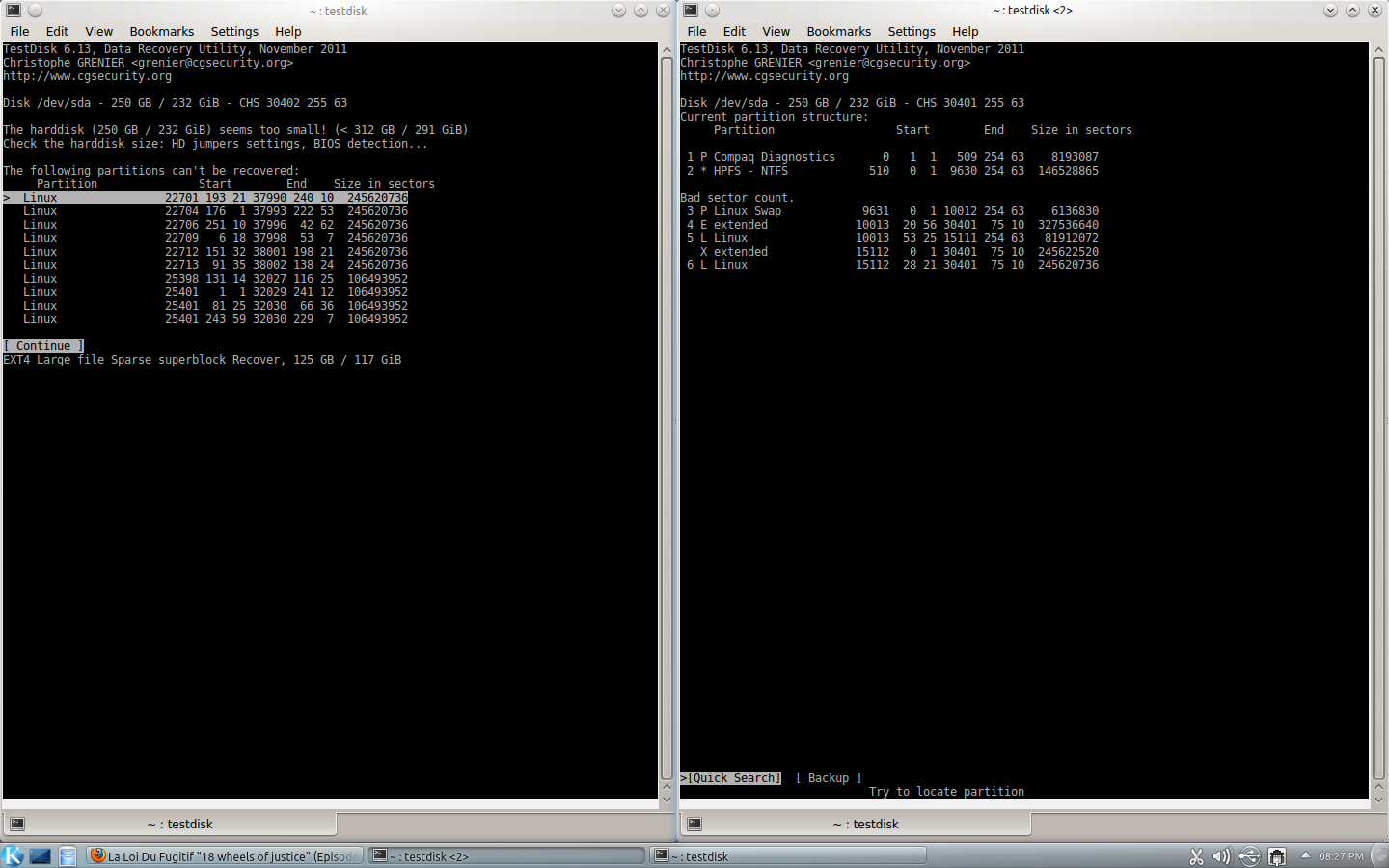The width and height of the screenshot is (1389, 868).
Task: Expand hidden system tray icons arrow
Action: coord(1305,855)
